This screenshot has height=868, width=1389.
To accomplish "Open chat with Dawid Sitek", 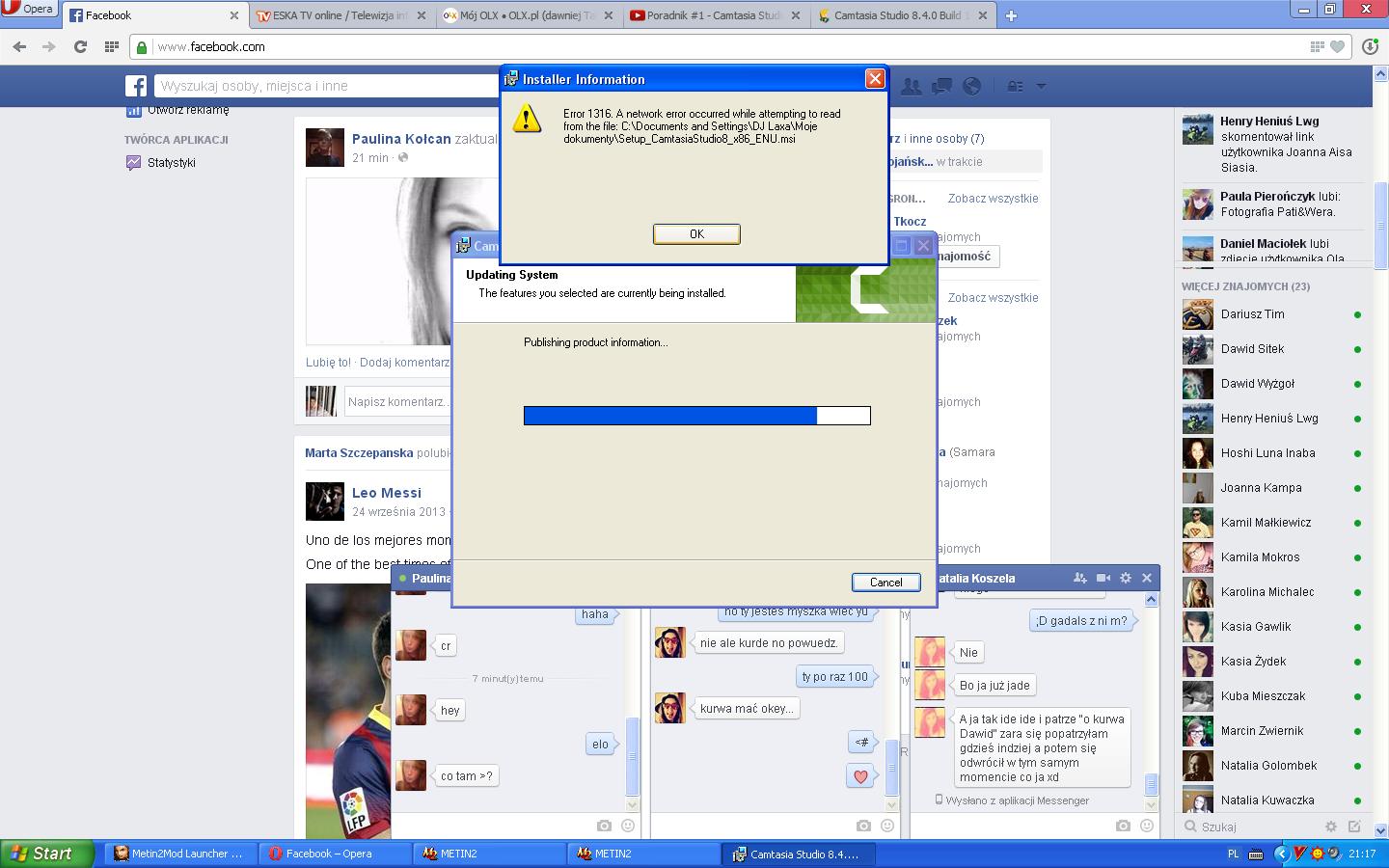I will pos(1273,349).
